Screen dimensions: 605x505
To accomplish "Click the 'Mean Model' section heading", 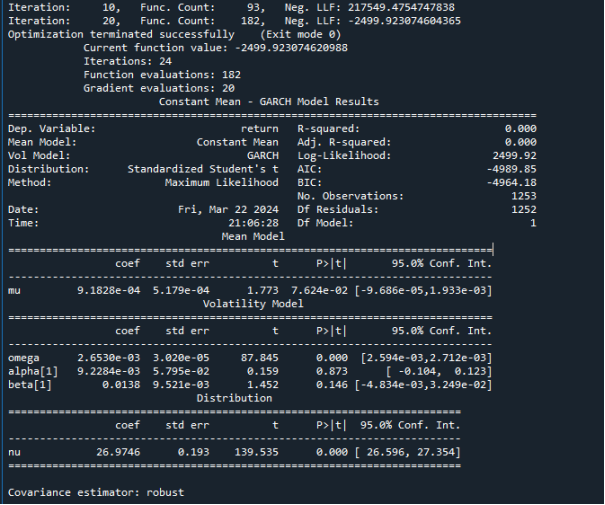I will (x=252, y=237).
